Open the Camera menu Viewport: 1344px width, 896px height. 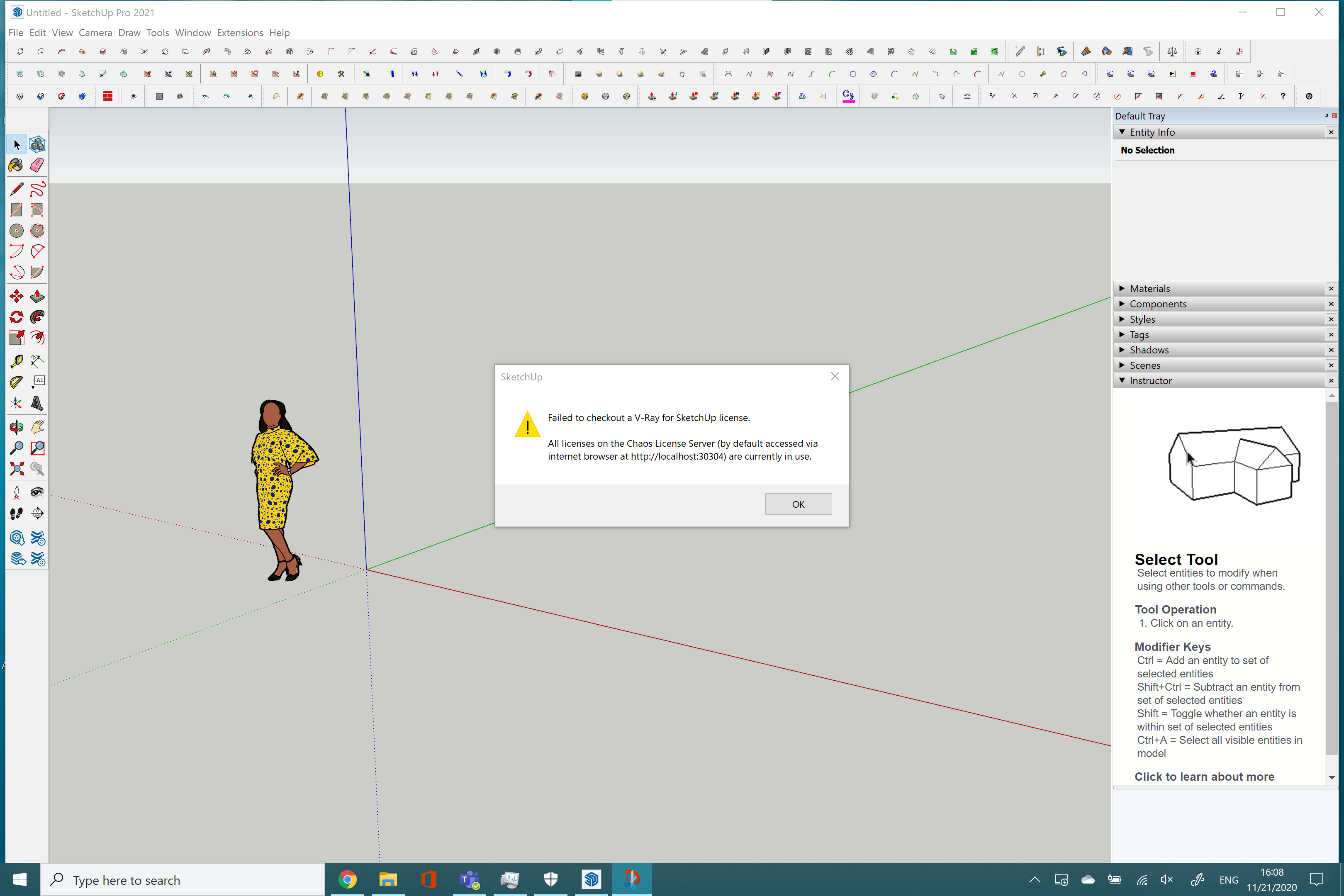tap(95, 33)
